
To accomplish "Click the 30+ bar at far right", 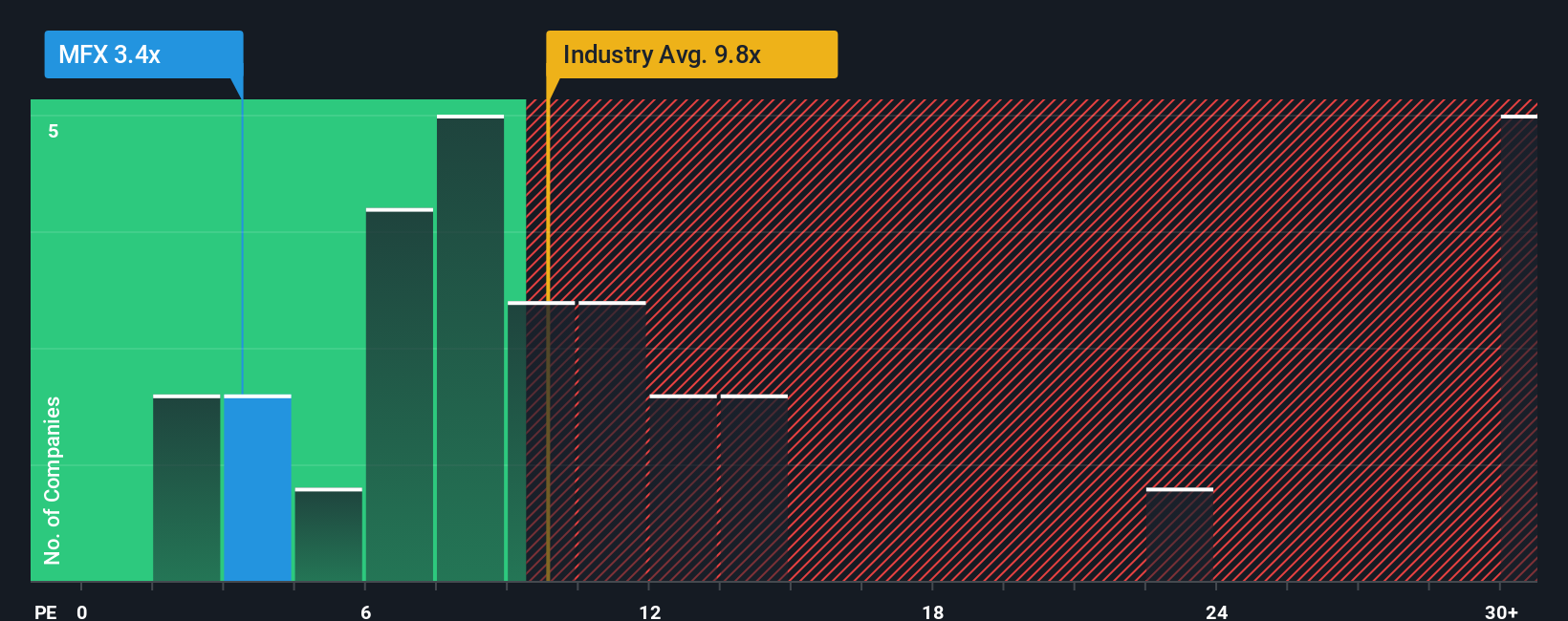I will (1519, 348).
